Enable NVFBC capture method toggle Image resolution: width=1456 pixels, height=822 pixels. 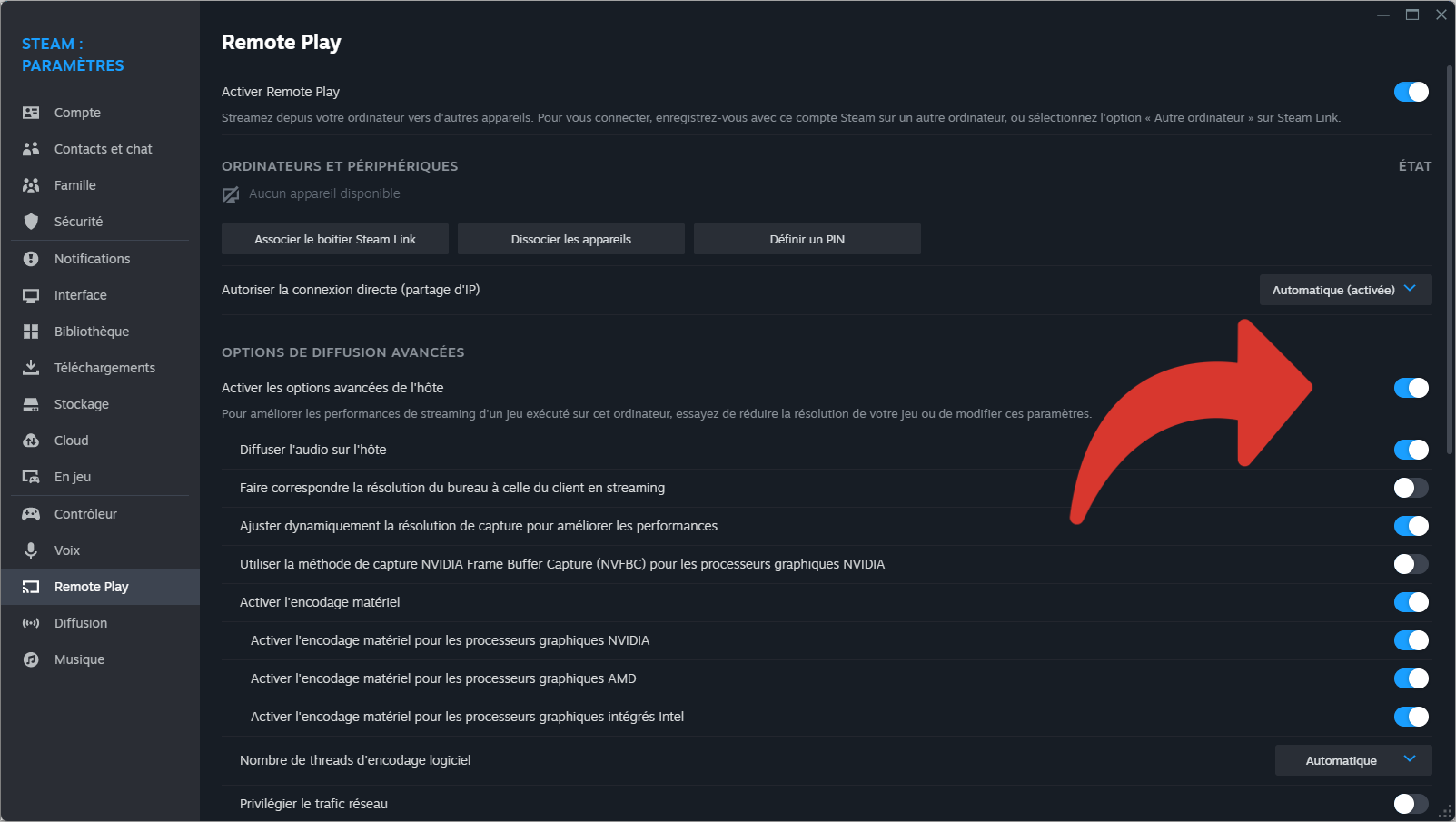(x=1411, y=564)
